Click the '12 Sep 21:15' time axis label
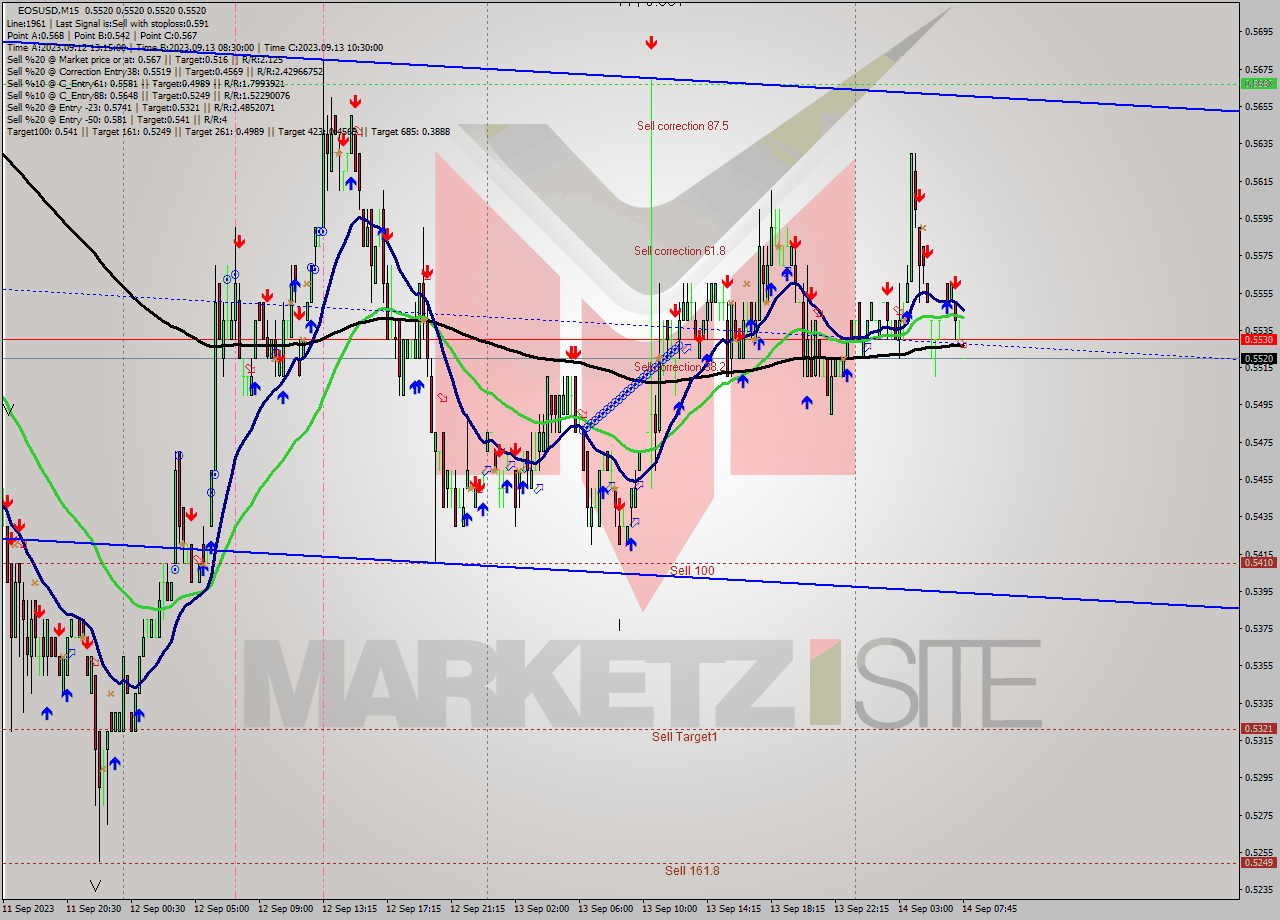Viewport: 1280px width, 920px height. [478, 909]
